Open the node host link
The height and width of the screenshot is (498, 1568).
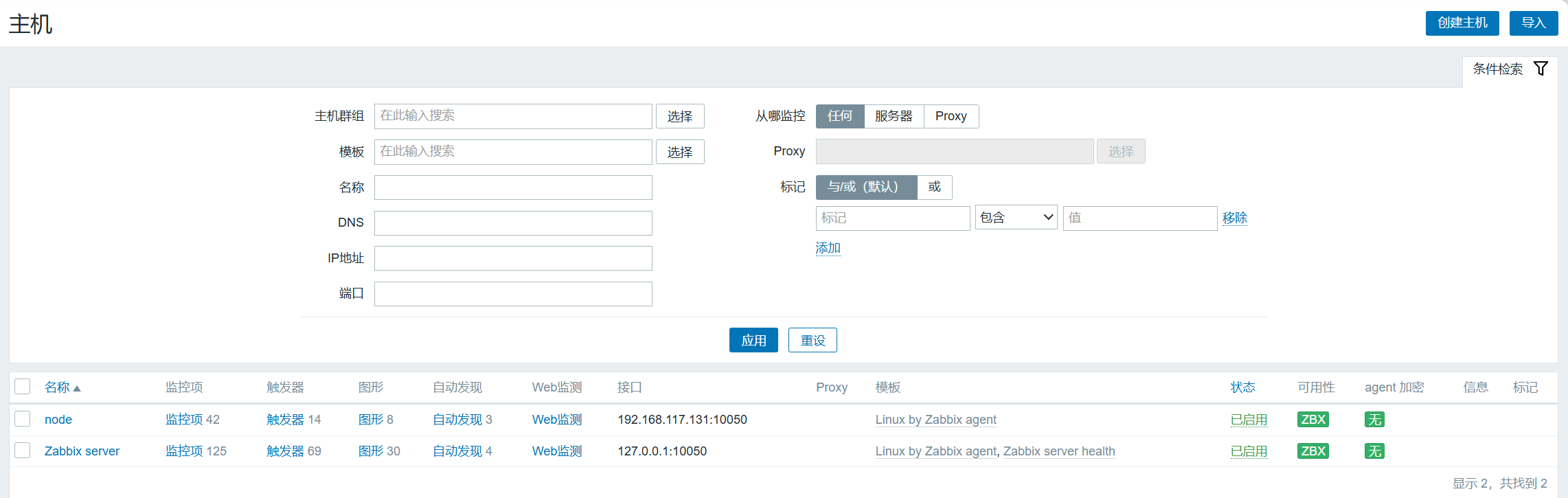(58, 420)
